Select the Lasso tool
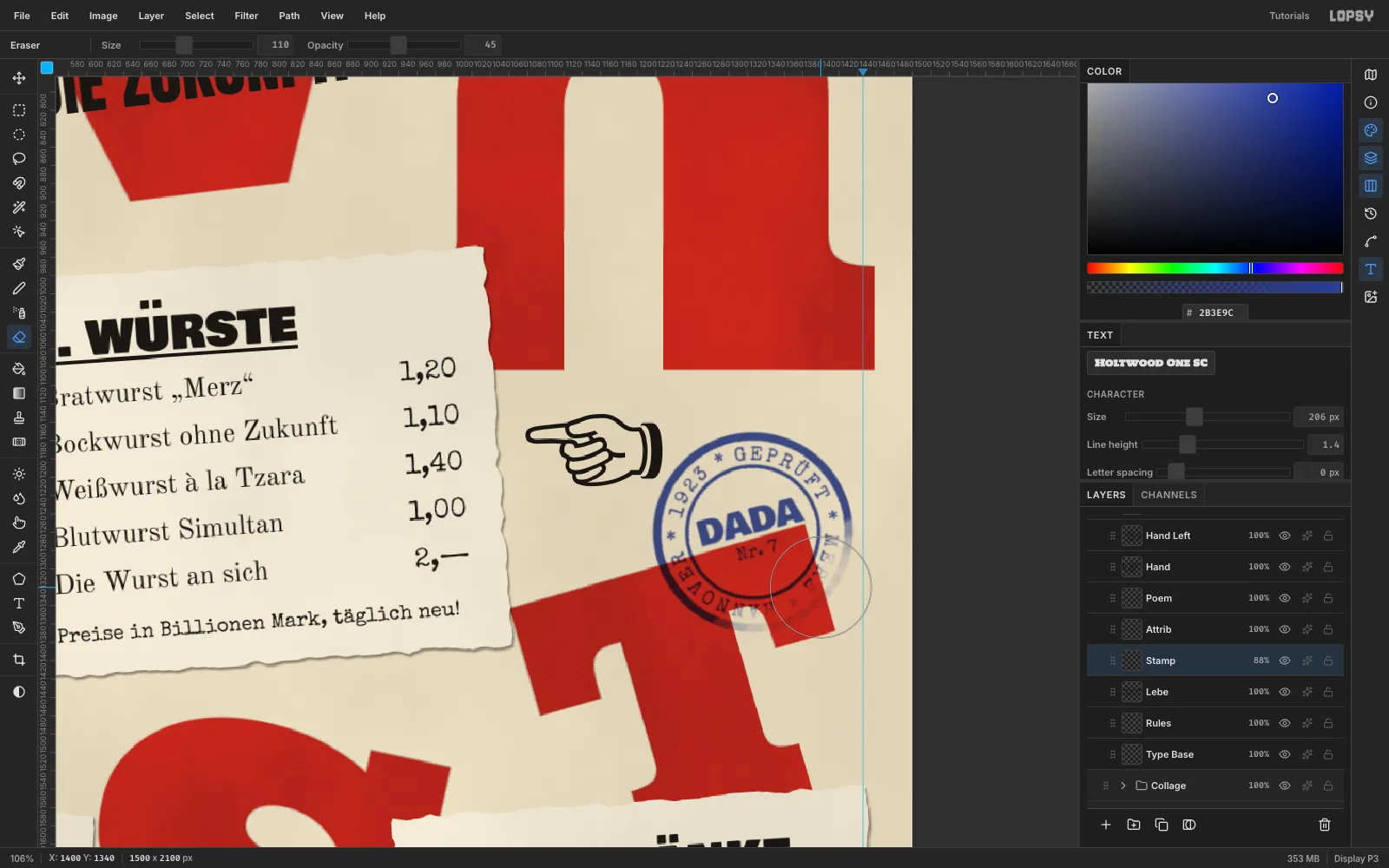Image resolution: width=1389 pixels, height=868 pixels. 19,159
